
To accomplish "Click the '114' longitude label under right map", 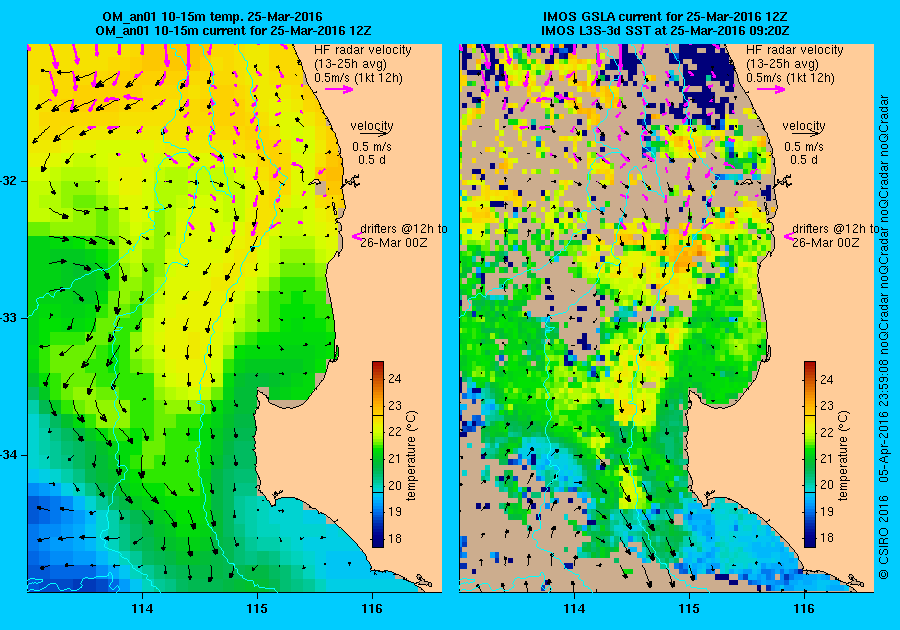I will tap(575, 609).
